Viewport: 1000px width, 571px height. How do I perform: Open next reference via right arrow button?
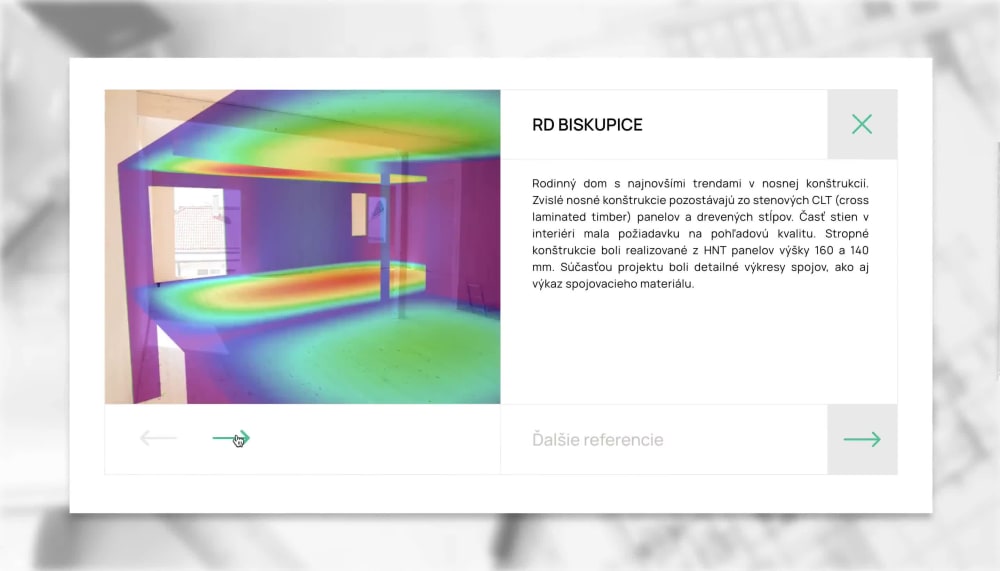pos(862,439)
